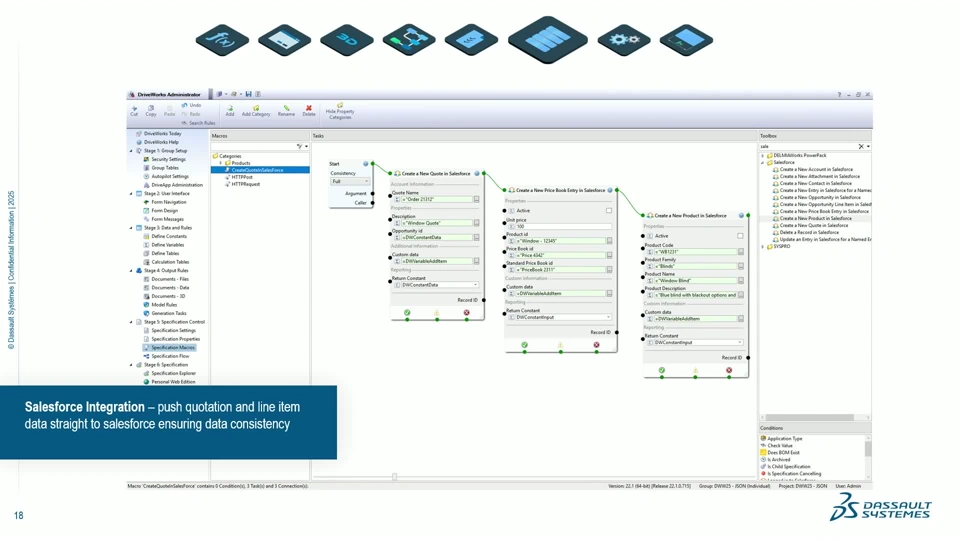Image resolution: width=960 pixels, height=540 pixels.
Task: Add a new macro with Add
Action: pyautogui.click(x=230, y=110)
